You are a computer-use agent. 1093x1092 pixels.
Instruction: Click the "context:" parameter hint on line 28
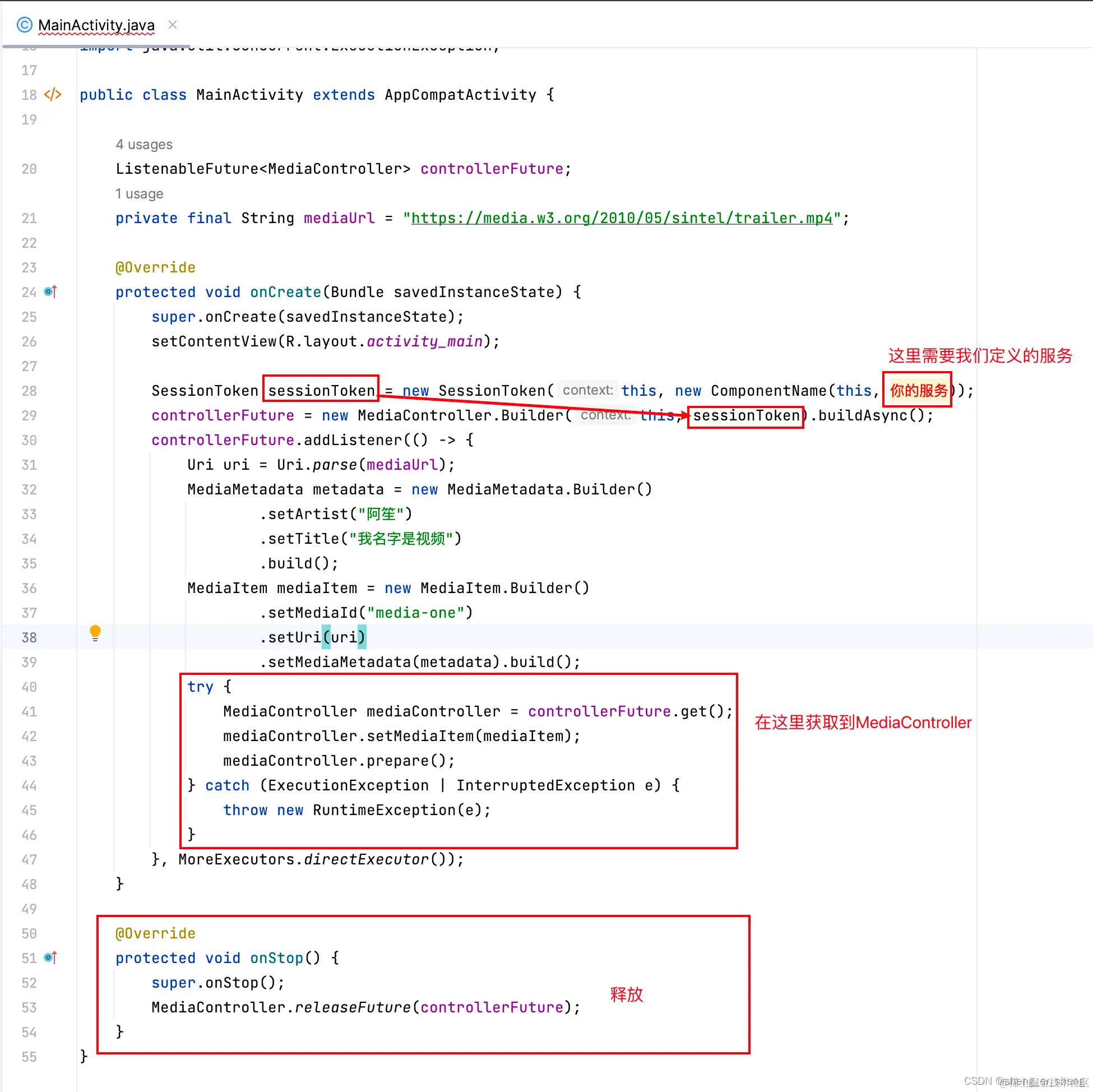(x=587, y=390)
